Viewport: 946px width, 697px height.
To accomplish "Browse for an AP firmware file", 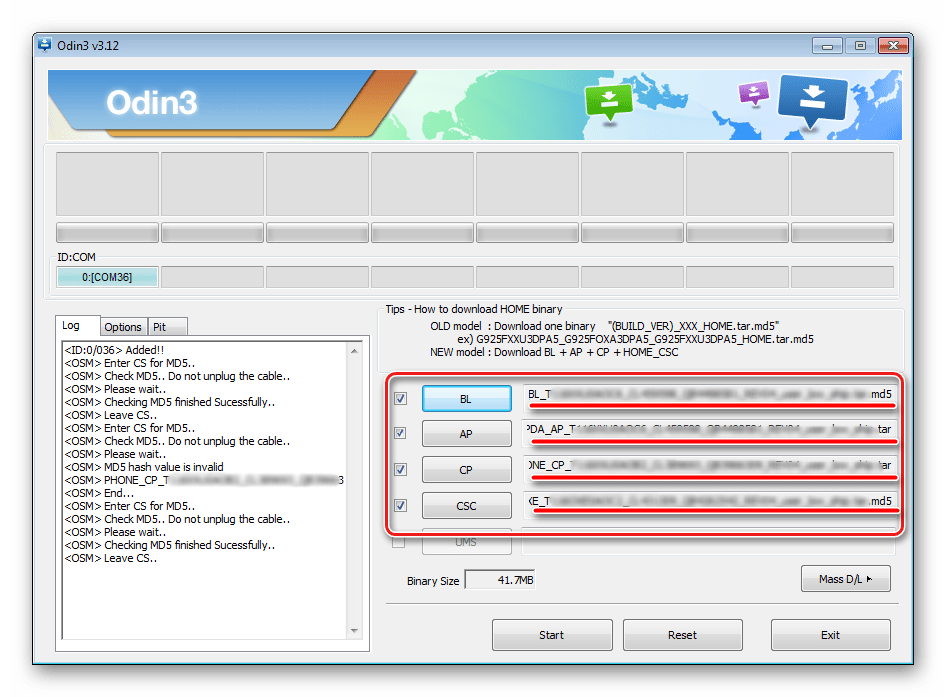I will click(x=466, y=434).
